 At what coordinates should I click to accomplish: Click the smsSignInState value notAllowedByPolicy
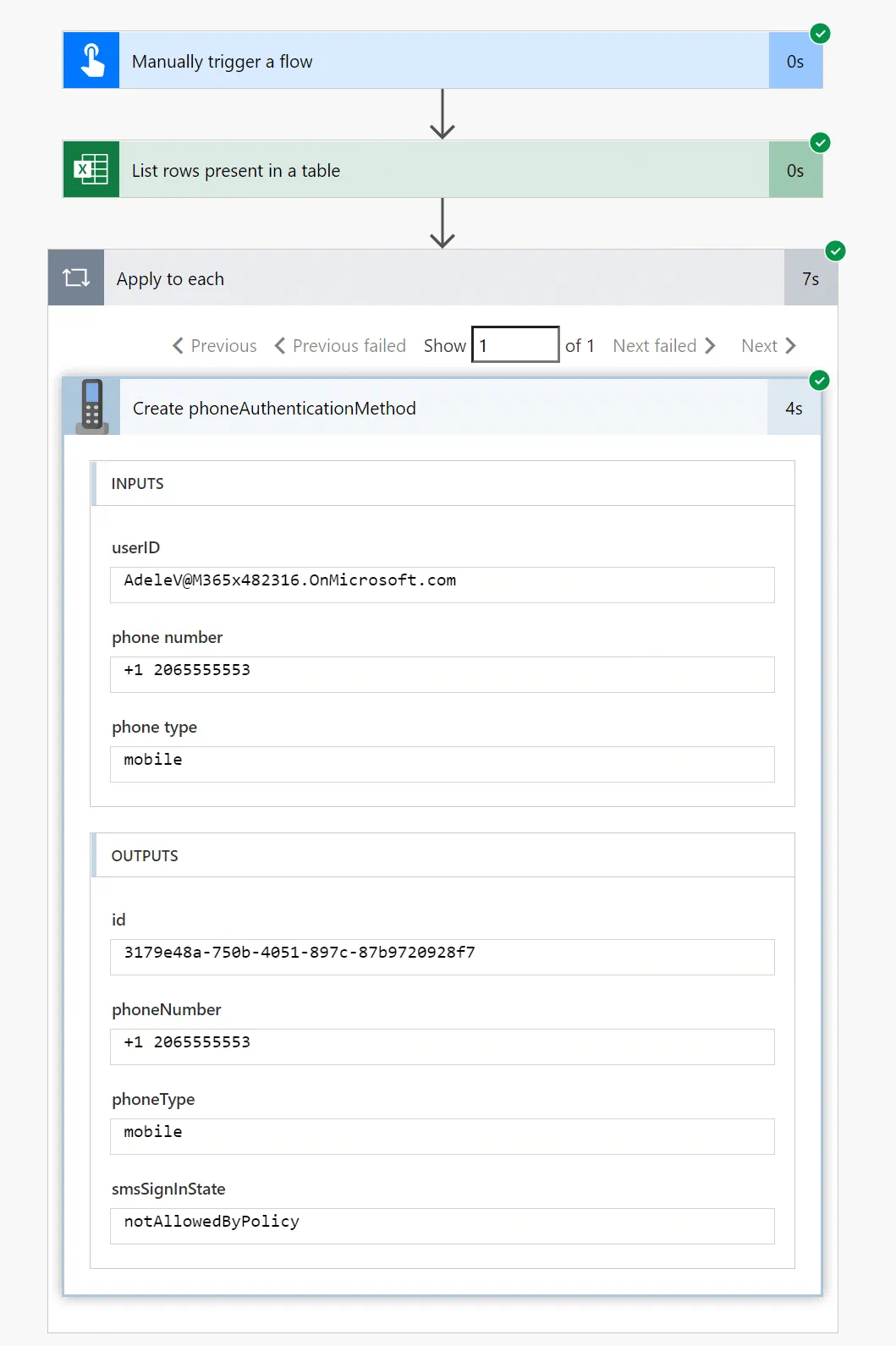click(x=443, y=1226)
